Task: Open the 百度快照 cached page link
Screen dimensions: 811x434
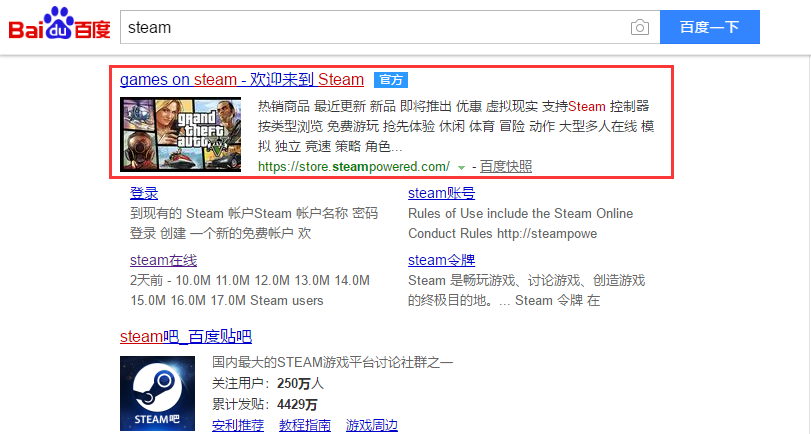Action: [506, 167]
